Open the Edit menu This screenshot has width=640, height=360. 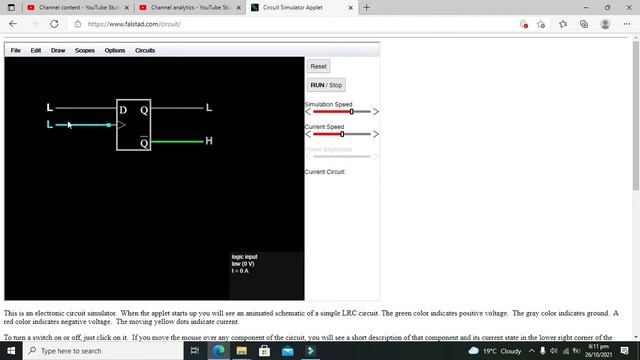coord(36,50)
